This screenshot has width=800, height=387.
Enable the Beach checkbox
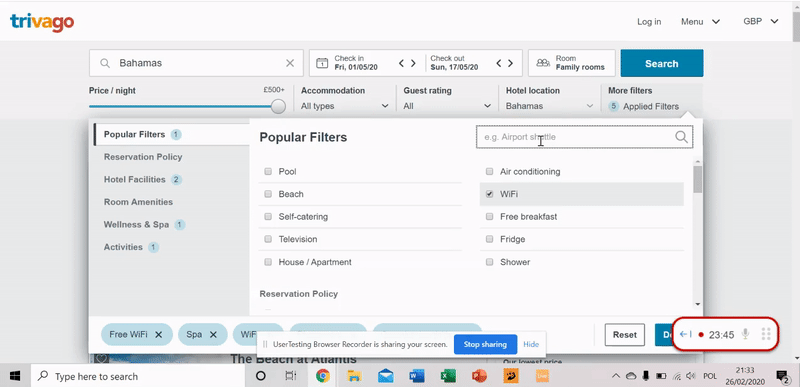click(x=268, y=194)
